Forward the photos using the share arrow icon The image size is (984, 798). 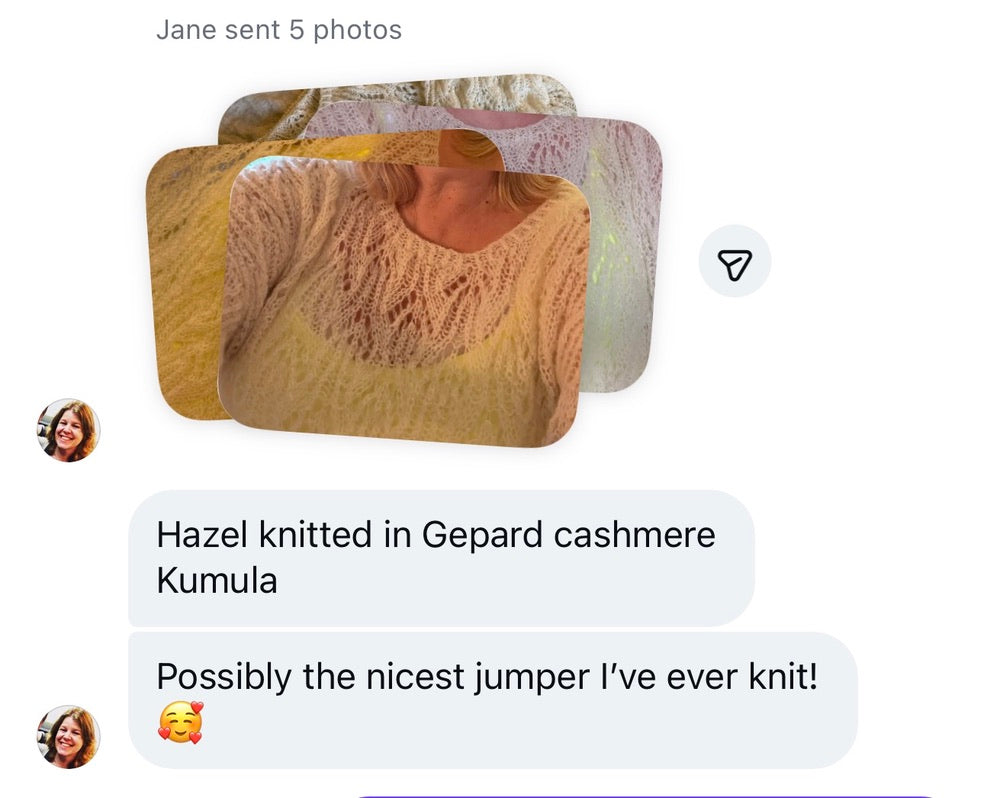click(734, 261)
